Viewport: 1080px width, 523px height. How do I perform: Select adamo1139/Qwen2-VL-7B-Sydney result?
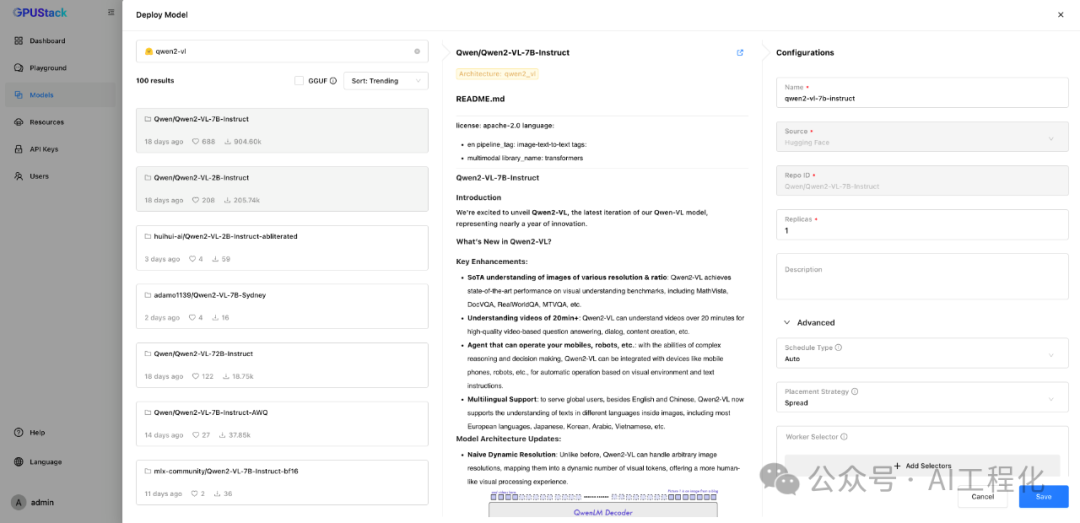click(x=282, y=306)
